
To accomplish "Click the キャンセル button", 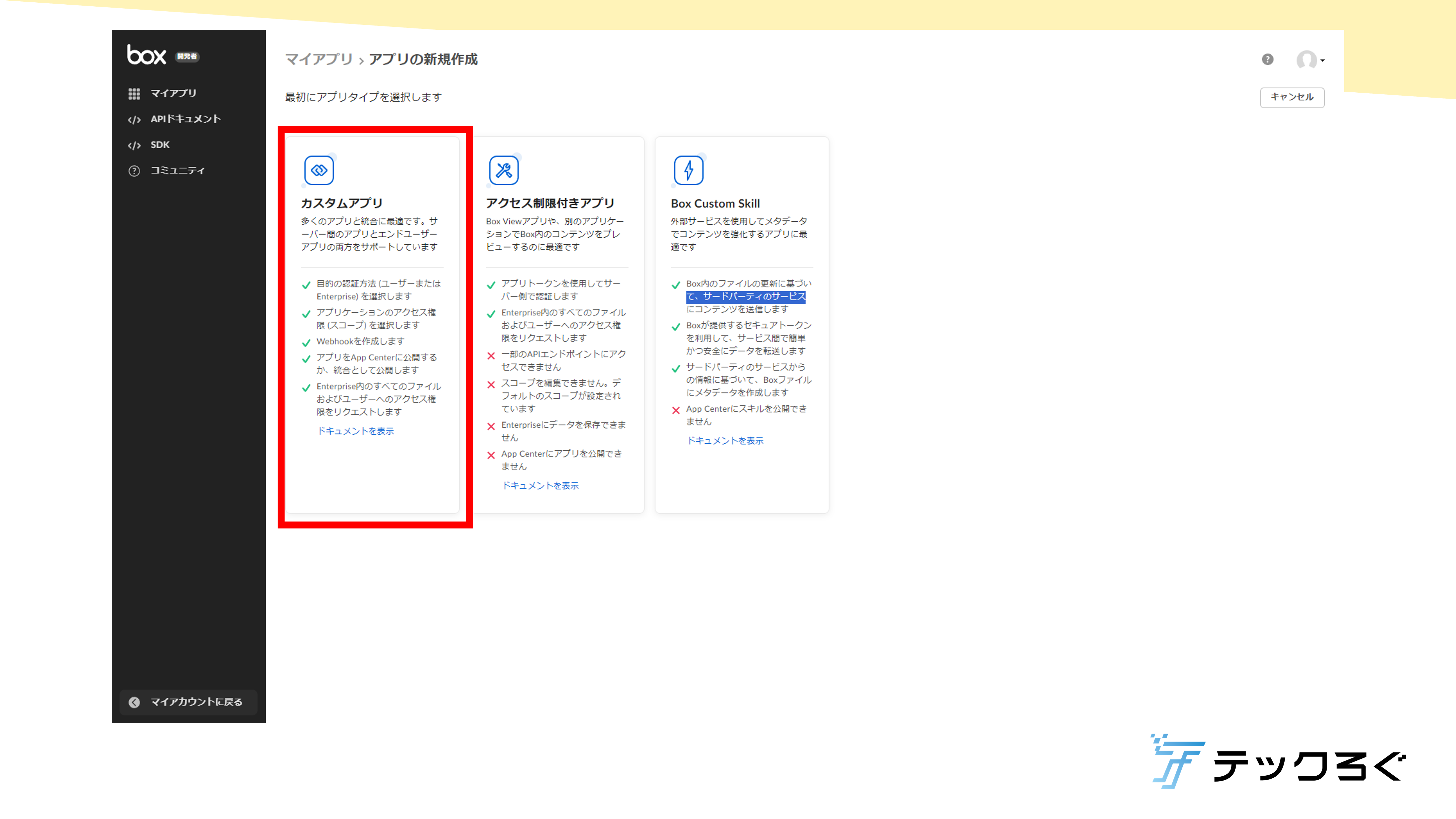I will pyautogui.click(x=1292, y=97).
